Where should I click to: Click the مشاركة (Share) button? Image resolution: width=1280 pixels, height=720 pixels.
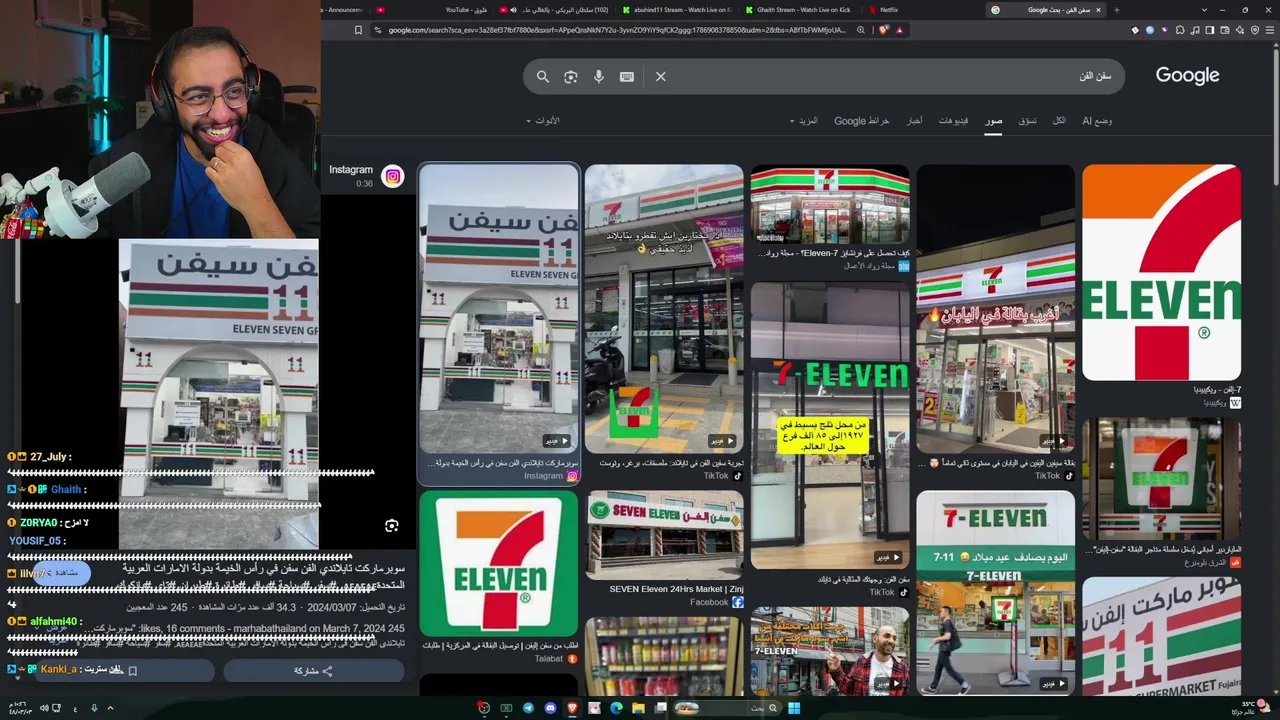pos(313,671)
